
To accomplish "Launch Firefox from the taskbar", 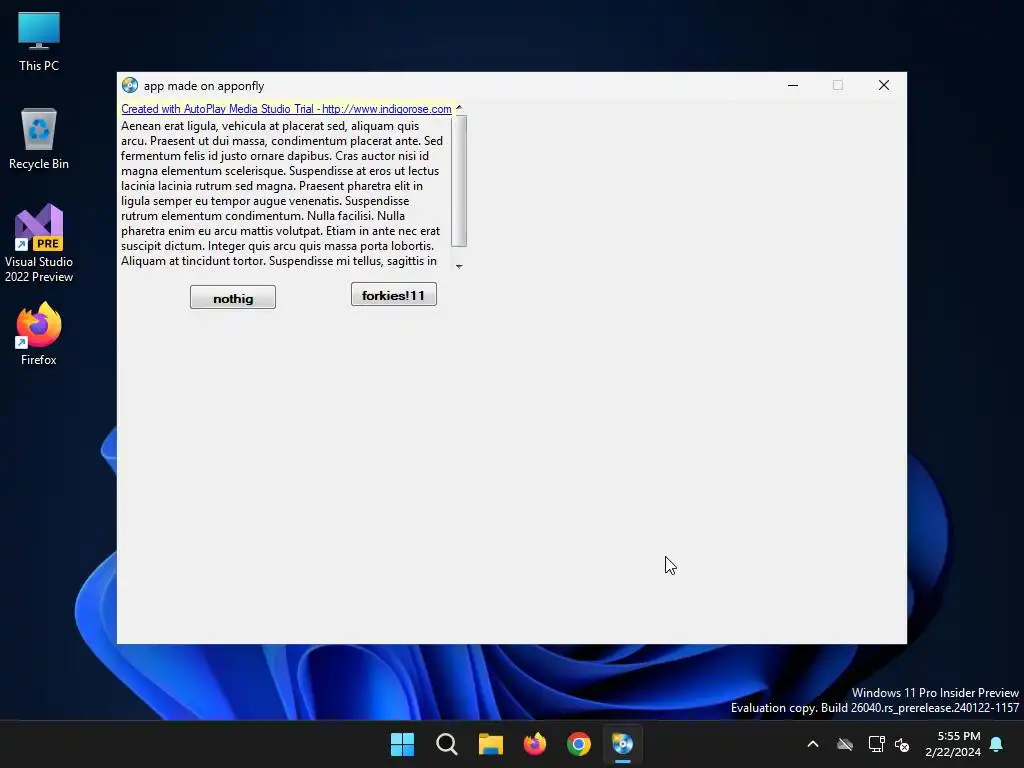I will pyautogui.click(x=535, y=744).
